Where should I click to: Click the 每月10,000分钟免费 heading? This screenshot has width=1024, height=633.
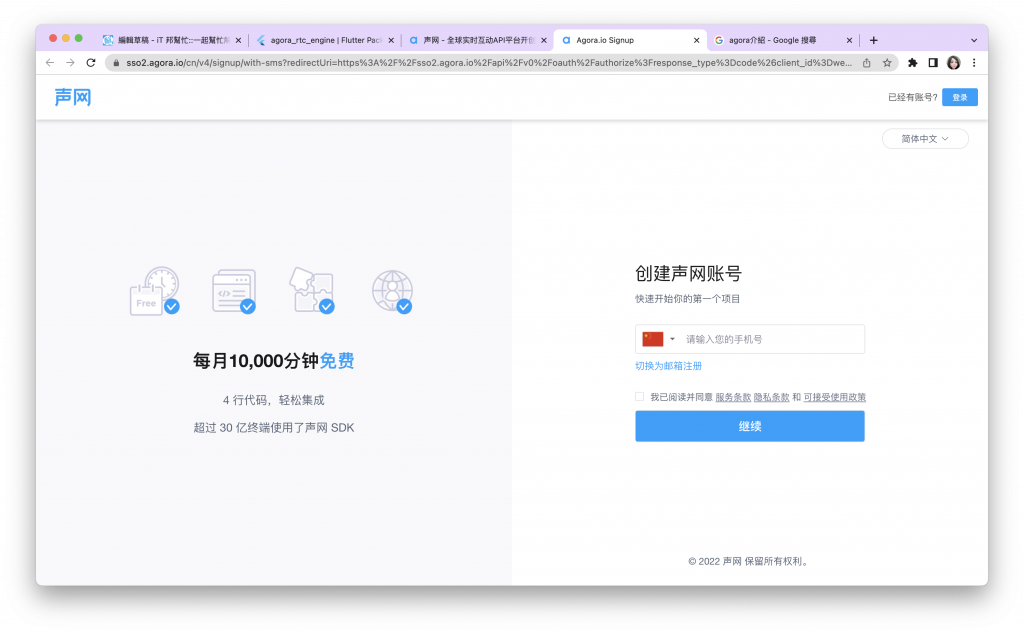click(x=274, y=361)
